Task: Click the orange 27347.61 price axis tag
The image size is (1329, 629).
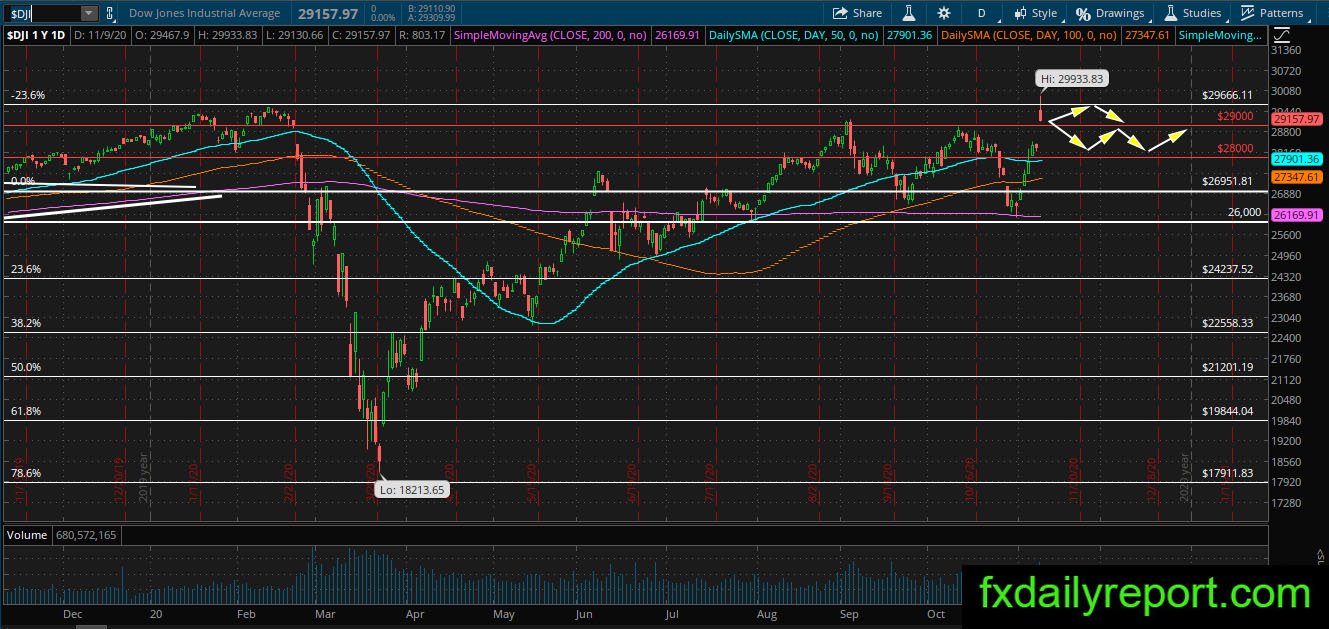Action: pyautogui.click(x=1297, y=176)
